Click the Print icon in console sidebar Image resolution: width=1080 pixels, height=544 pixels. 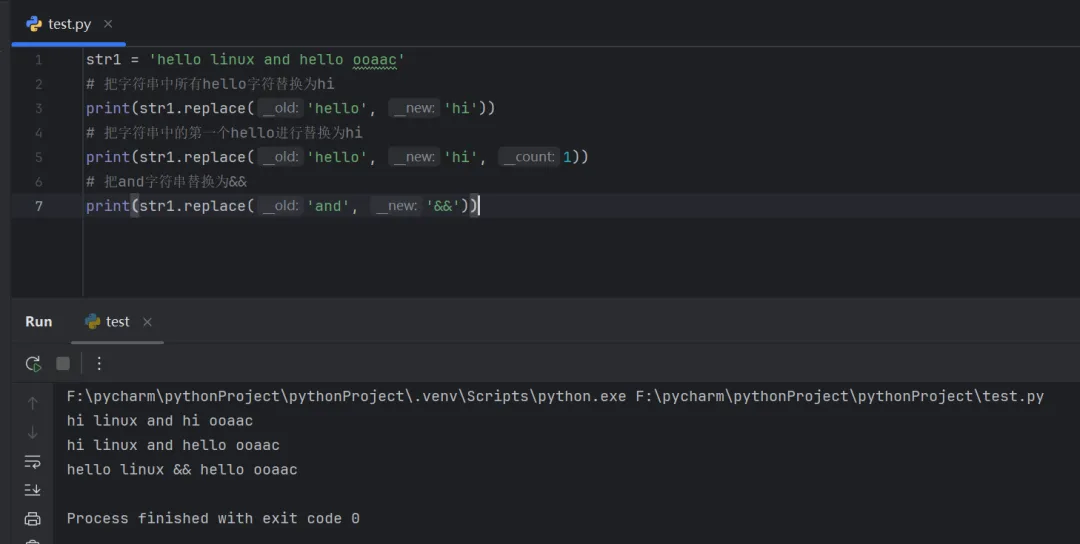point(33,519)
